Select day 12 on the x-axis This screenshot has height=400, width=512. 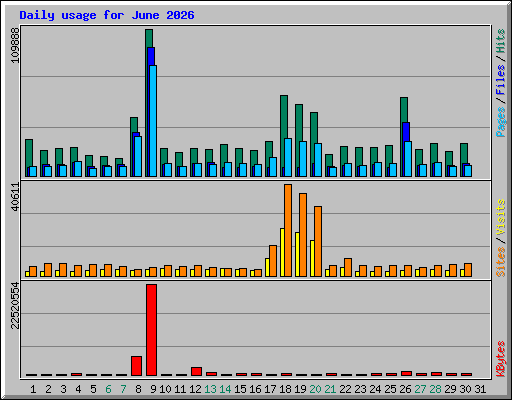click(x=195, y=389)
